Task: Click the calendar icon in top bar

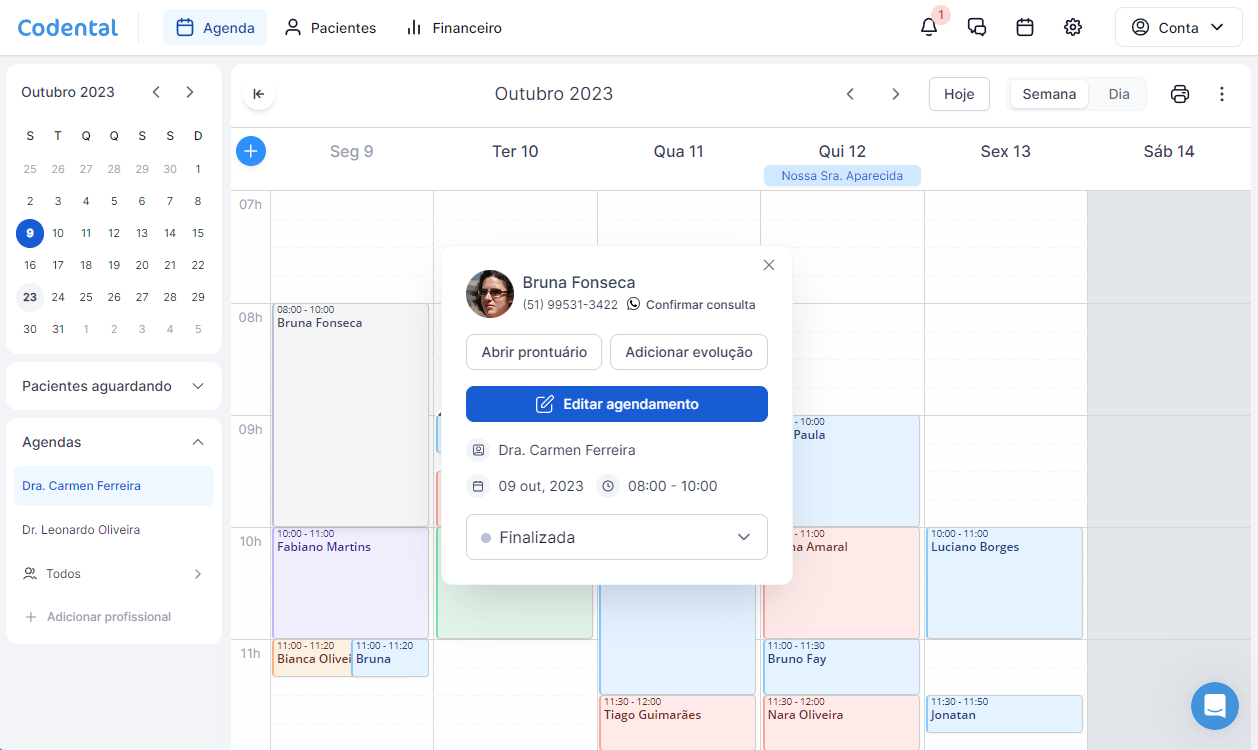Action: pyautogui.click(x=1025, y=28)
